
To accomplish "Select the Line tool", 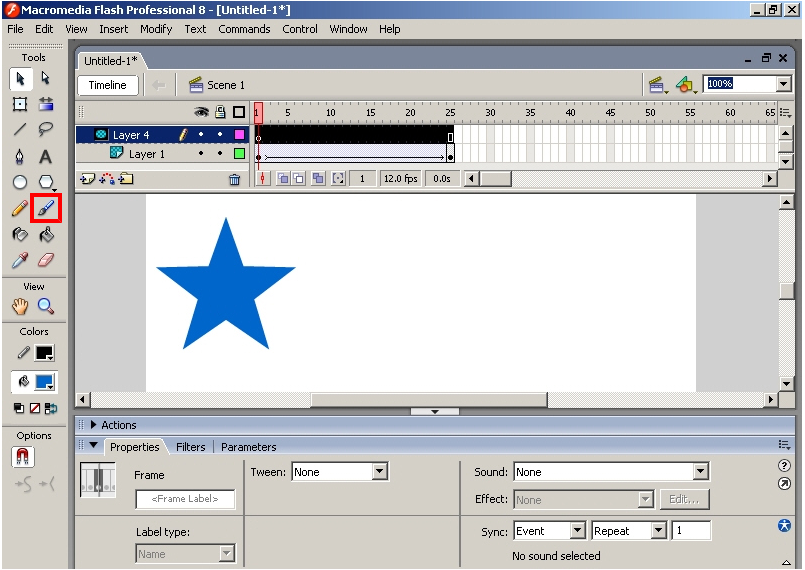I will 20,129.
